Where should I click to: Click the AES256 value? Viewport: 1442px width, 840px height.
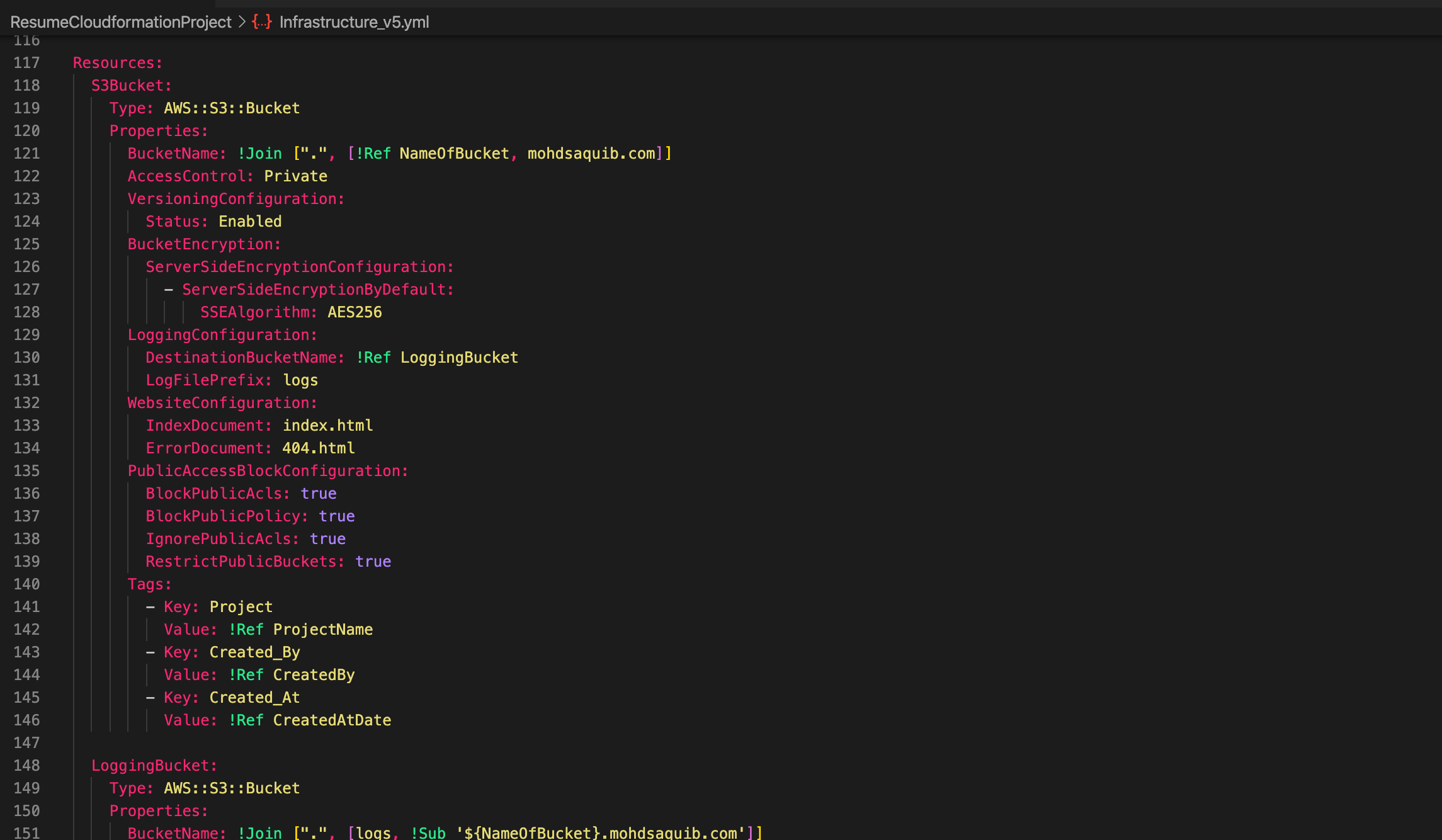[355, 312]
